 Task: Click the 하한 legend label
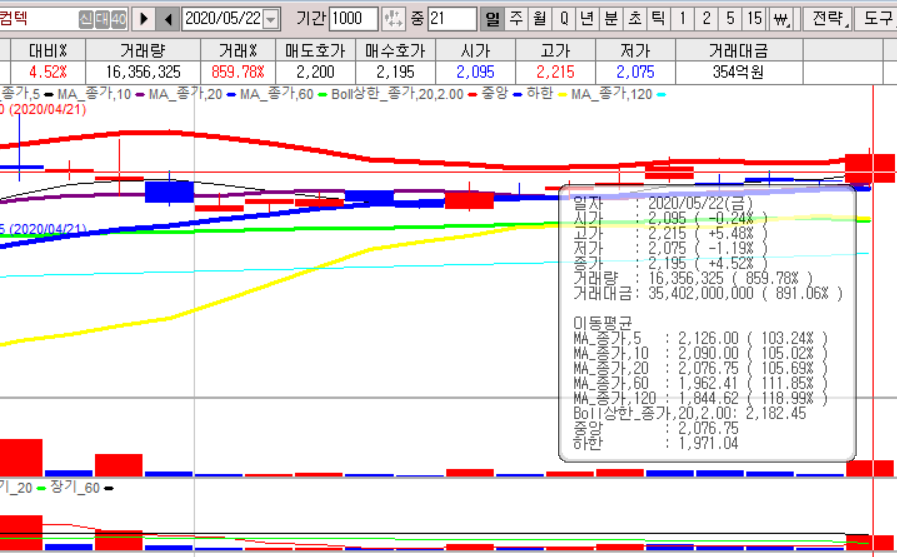tap(539, 94)
